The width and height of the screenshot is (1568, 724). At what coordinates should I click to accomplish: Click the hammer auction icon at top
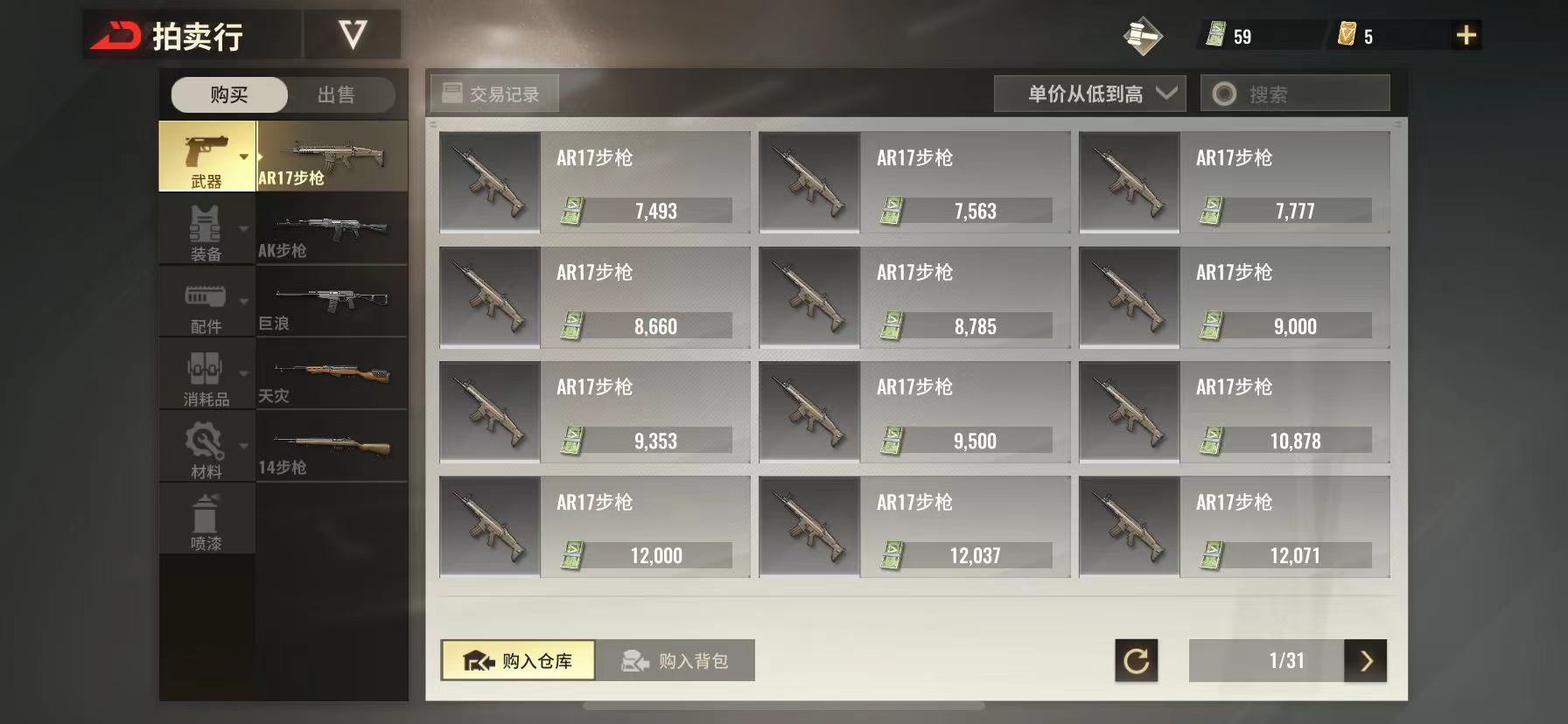coord(1142,36)
